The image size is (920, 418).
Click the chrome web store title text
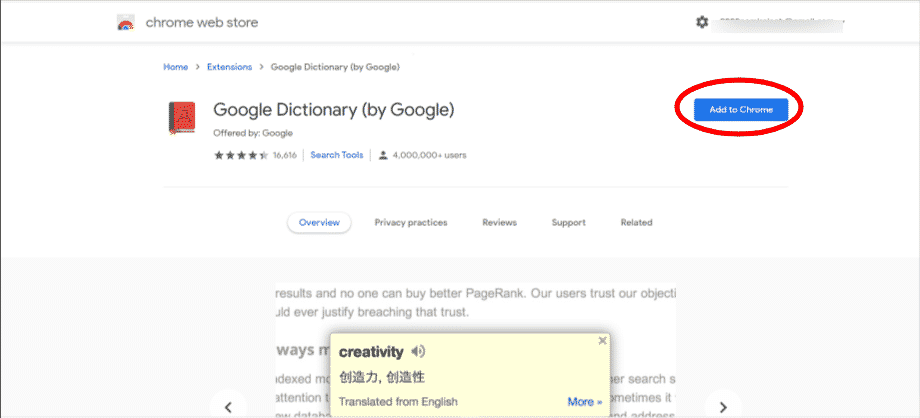tap(202, 23)
